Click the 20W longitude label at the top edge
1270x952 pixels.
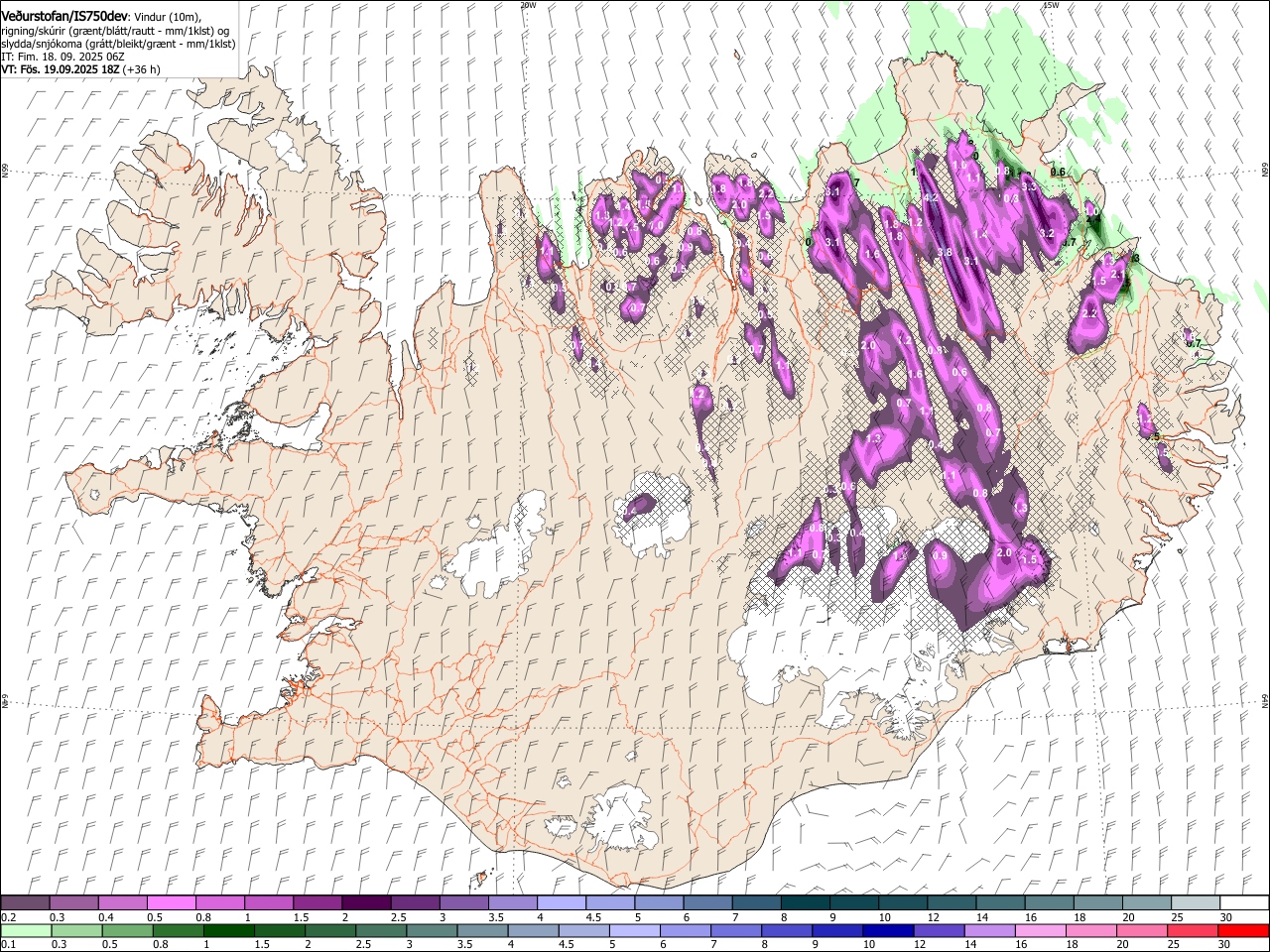(x=529, y=5)
